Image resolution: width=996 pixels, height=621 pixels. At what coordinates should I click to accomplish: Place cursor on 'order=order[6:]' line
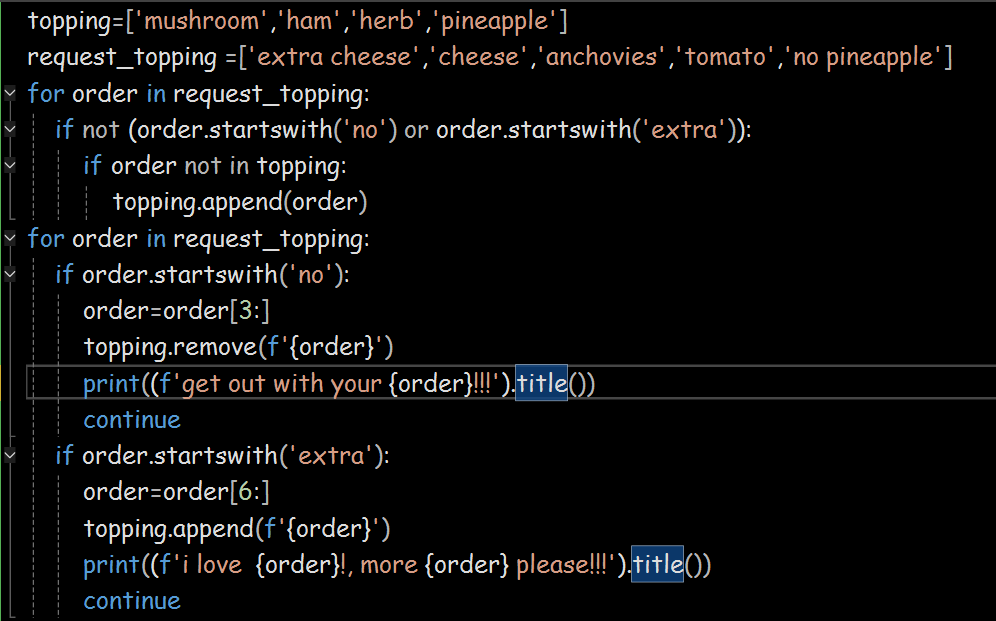pyautogui.click(x=177, y=492)
